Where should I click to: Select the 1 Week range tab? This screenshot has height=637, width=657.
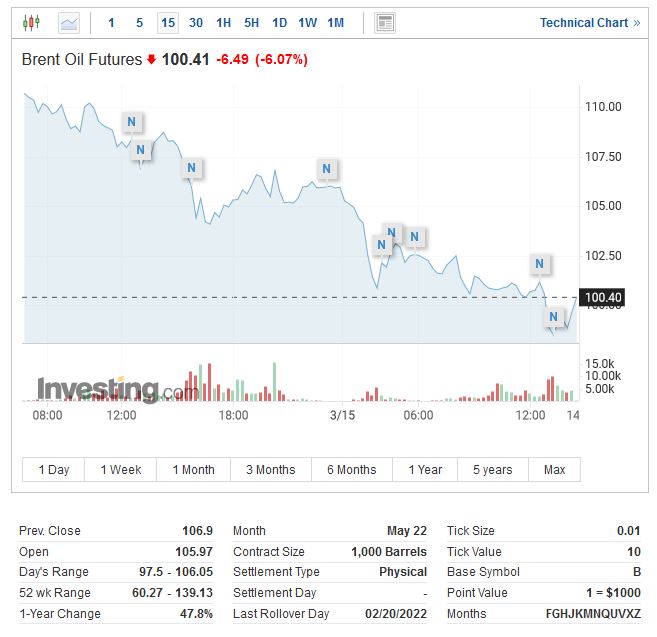[120, 470]
